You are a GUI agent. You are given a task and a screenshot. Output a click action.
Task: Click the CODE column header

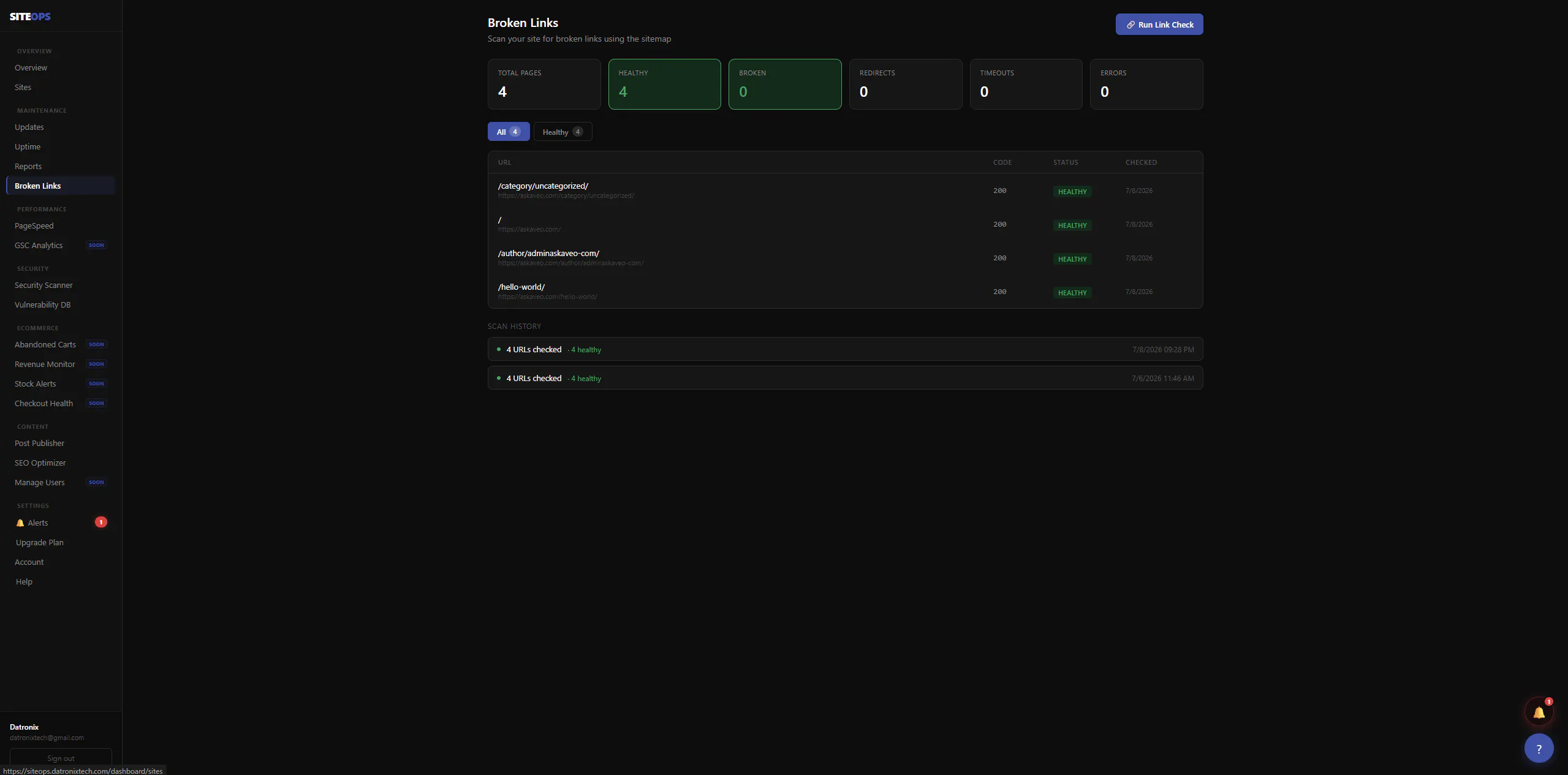point(1002,162)
